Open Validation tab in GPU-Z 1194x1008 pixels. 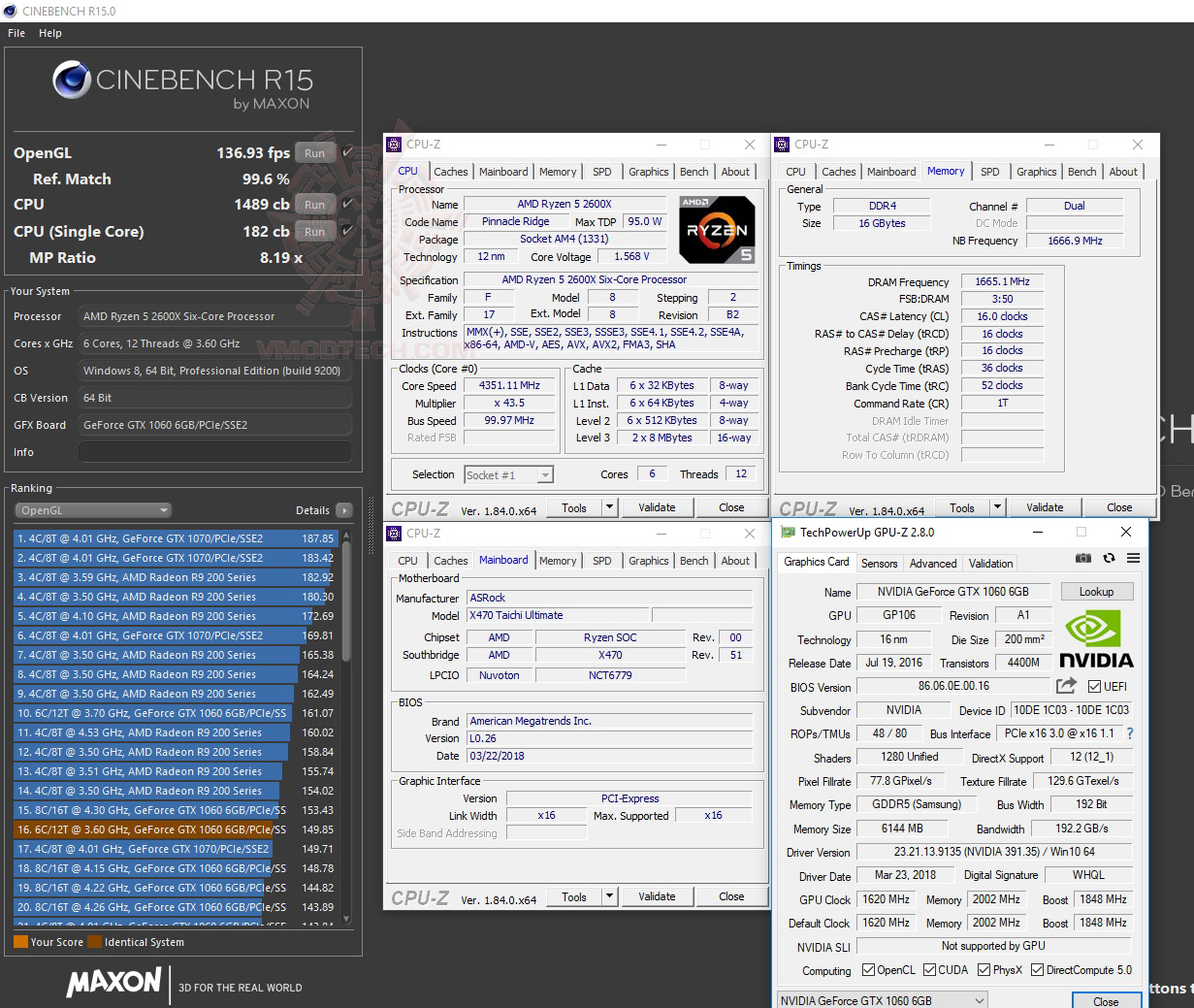[990, 563]
